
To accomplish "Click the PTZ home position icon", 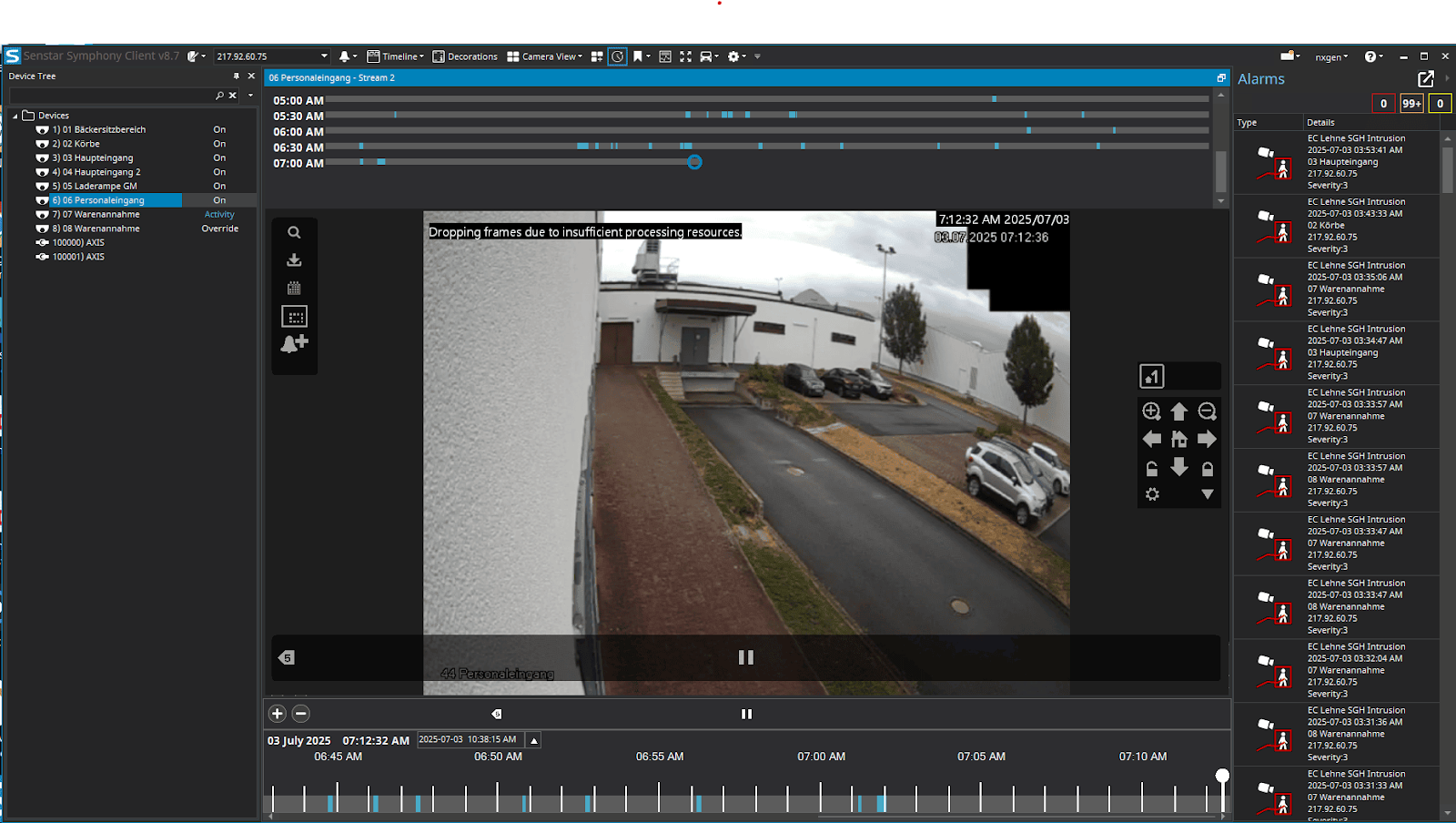I will (1179, 440).
